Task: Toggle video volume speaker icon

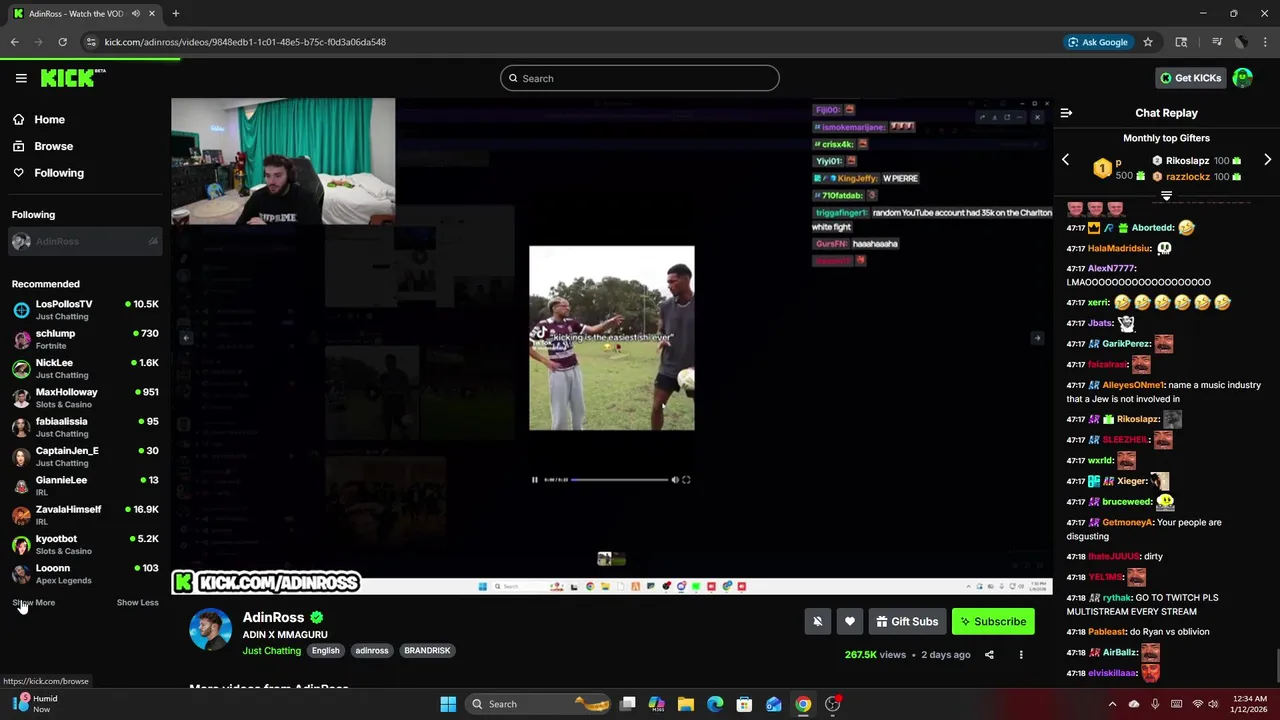Action: pos(675,480)
